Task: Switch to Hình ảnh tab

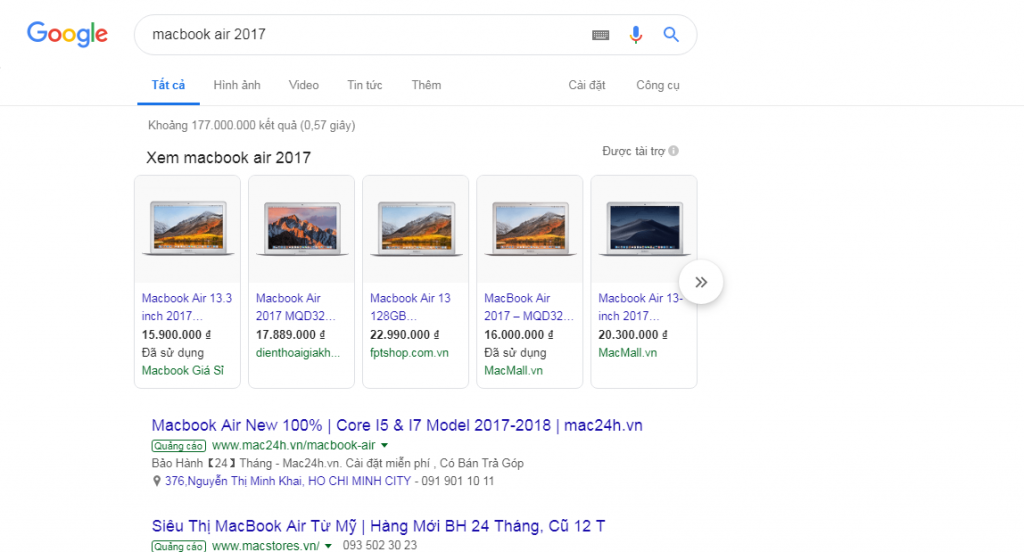Action: (237, 85)
